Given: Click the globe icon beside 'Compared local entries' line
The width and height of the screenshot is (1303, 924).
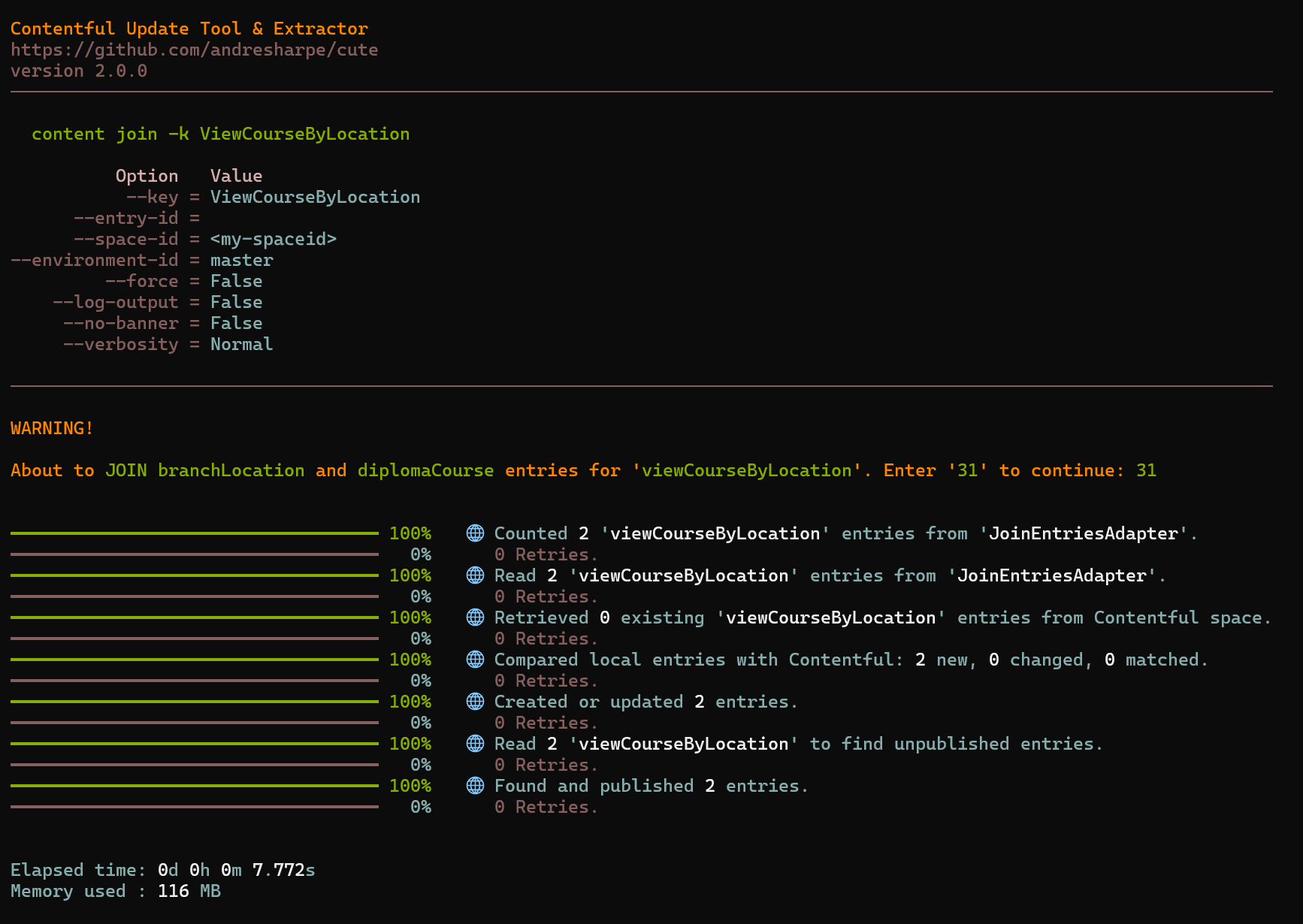Looking at the screenshot, I should pos(475,660).
